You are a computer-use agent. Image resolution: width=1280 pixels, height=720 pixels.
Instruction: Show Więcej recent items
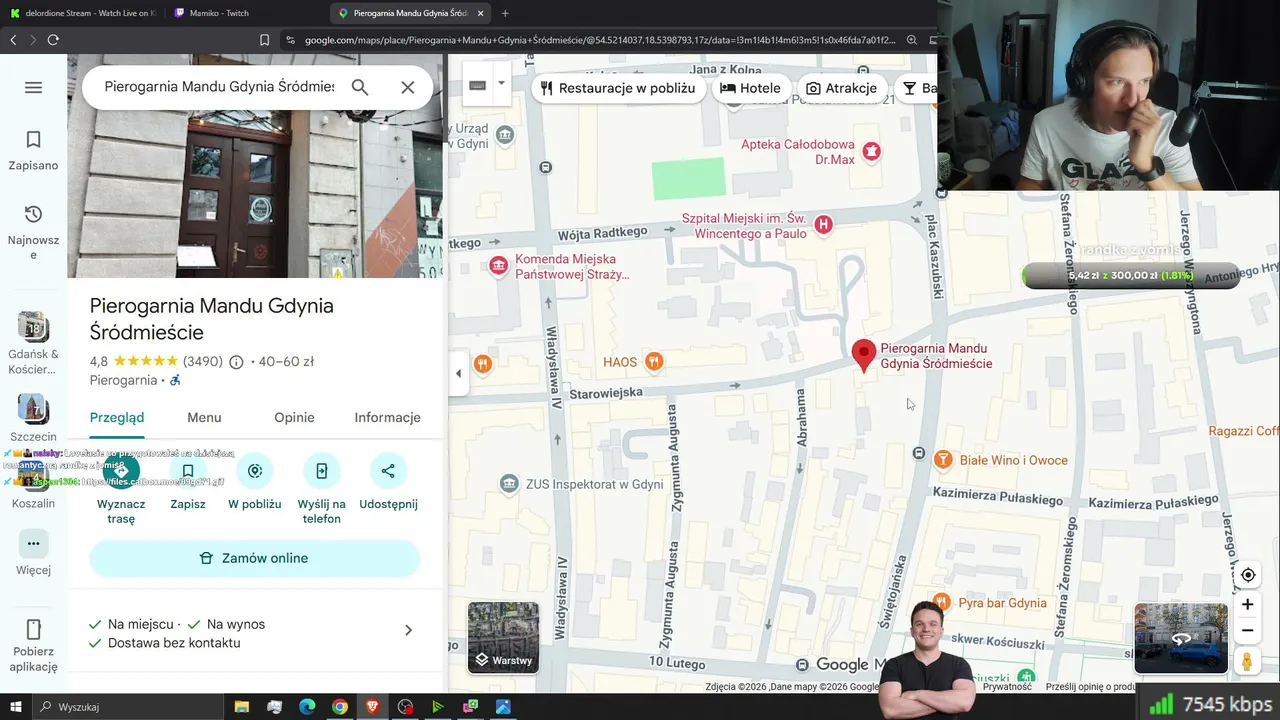[x=33, y=553]
